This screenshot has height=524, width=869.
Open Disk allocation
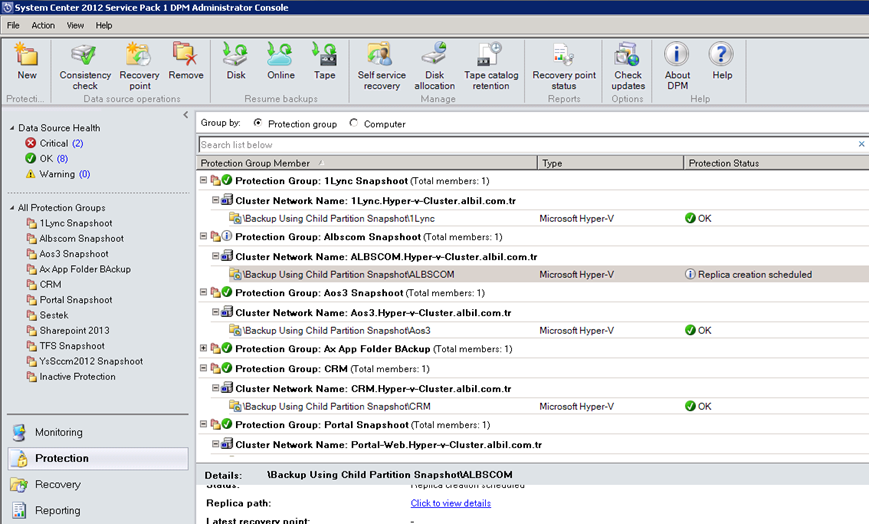click(x=434, y=67)
